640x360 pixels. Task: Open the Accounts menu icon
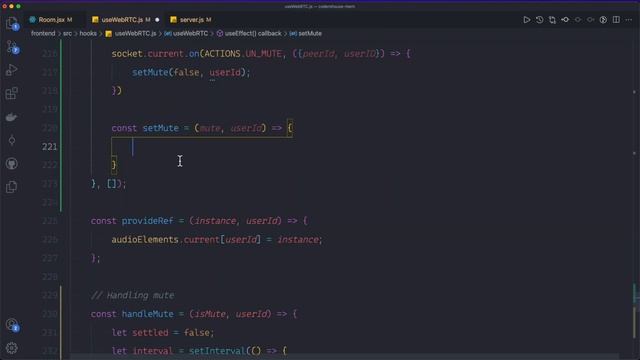12,325
